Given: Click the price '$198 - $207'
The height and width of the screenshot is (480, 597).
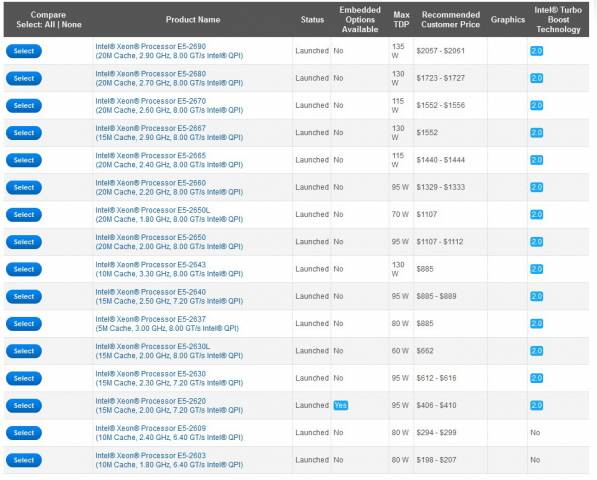Looking at the screenshot, I should (x=436, y=460).
